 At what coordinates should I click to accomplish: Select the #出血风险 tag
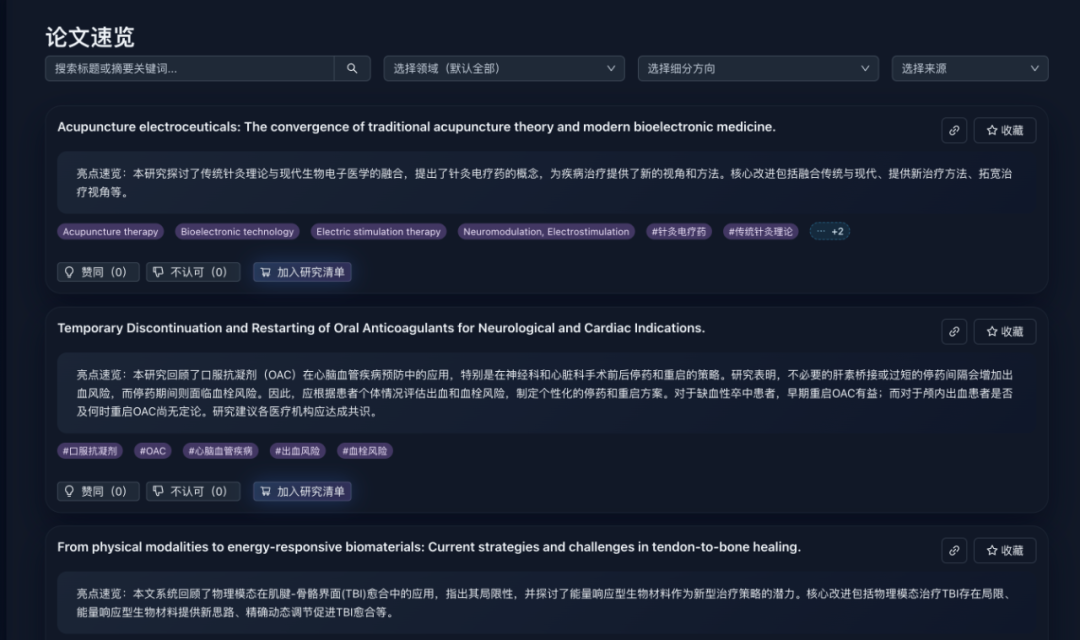point(298,451)
